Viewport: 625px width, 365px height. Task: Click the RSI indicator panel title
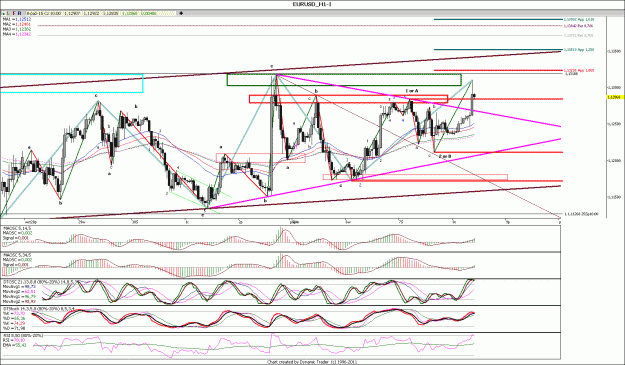click(22, 336)
